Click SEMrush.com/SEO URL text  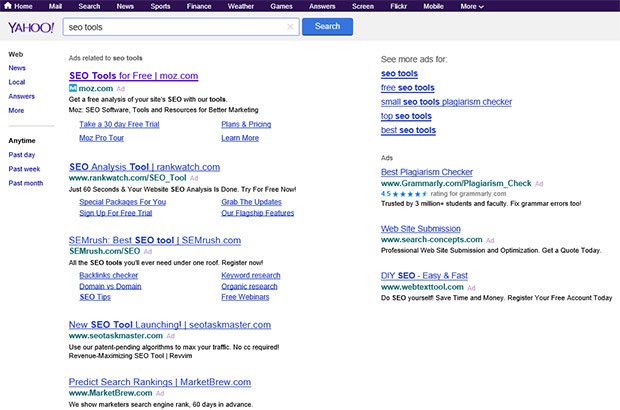pos(104,251)
